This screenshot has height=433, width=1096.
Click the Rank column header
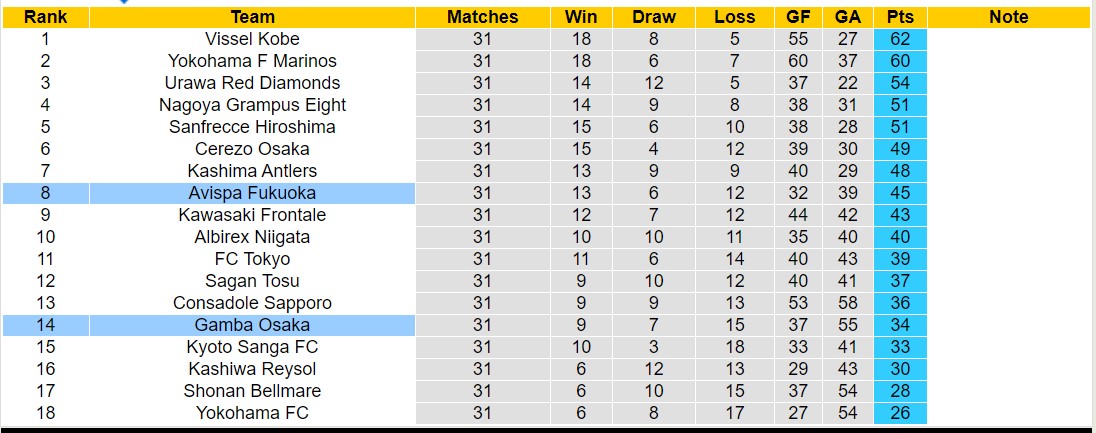click(45, 17)
